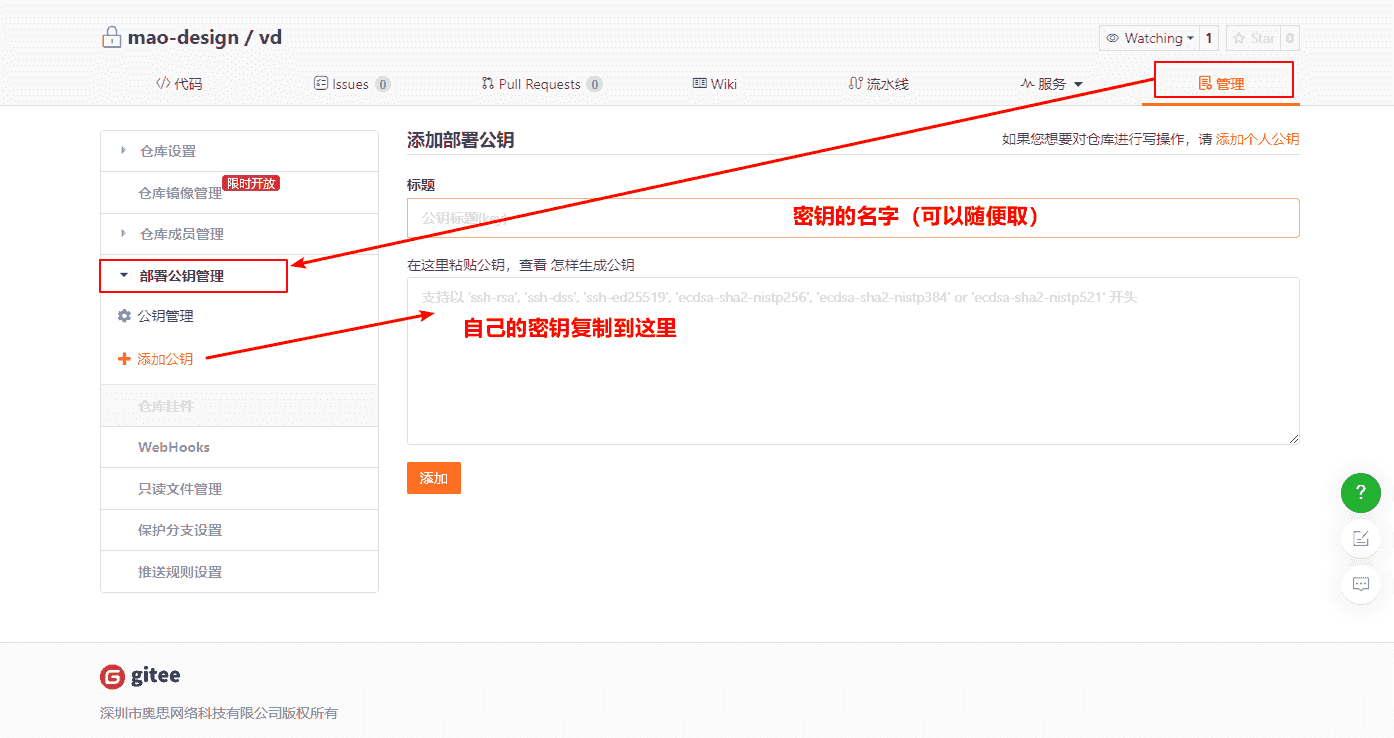Expand the 仓库设置 tree section
Viewport: 1394px width, 738px height.
tap(123, 151)
